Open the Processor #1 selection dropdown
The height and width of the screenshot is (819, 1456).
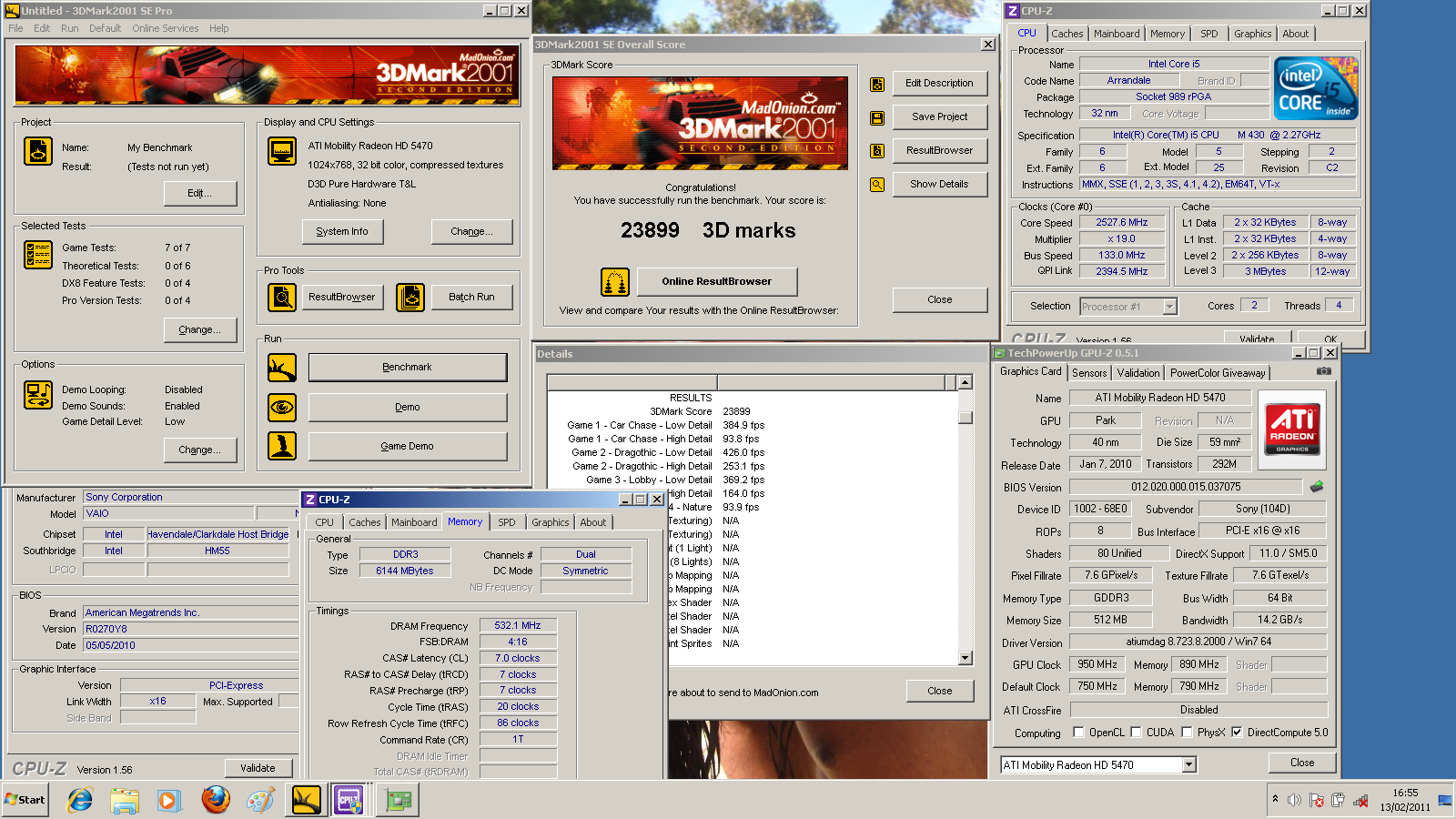click(1169, 307)
